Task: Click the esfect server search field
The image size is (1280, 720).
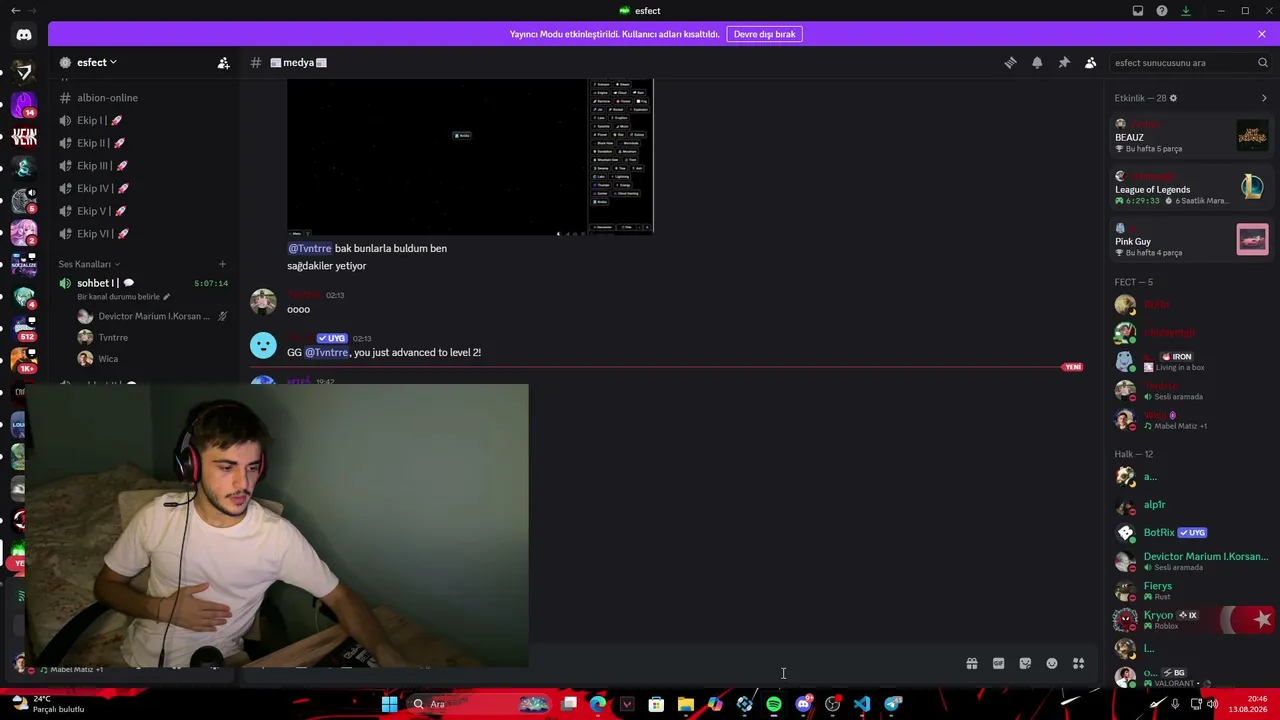Action: point(1190,63)
